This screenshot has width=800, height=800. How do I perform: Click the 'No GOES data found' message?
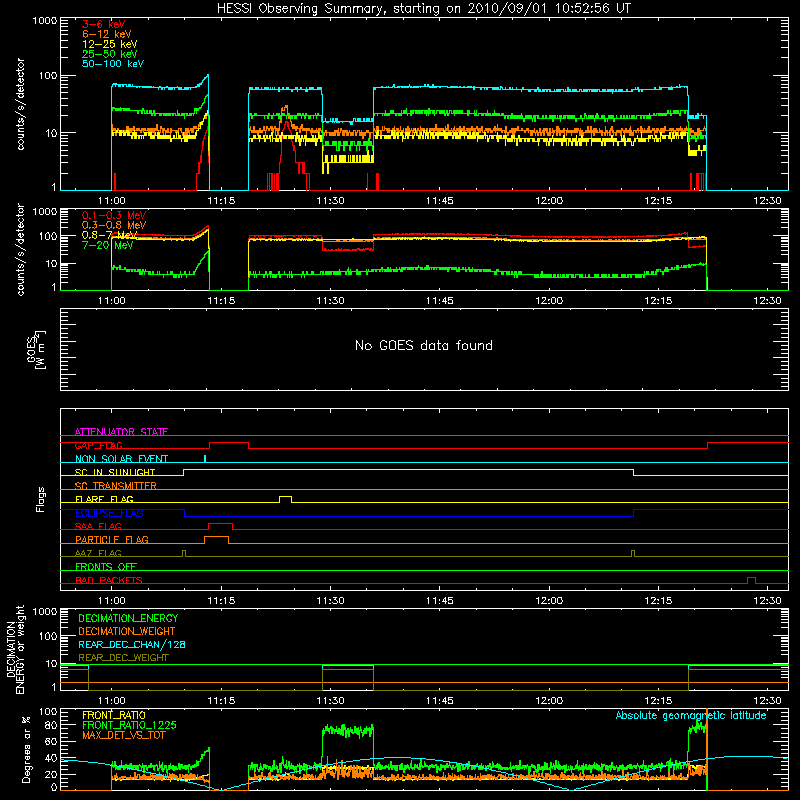coord(424,345)
